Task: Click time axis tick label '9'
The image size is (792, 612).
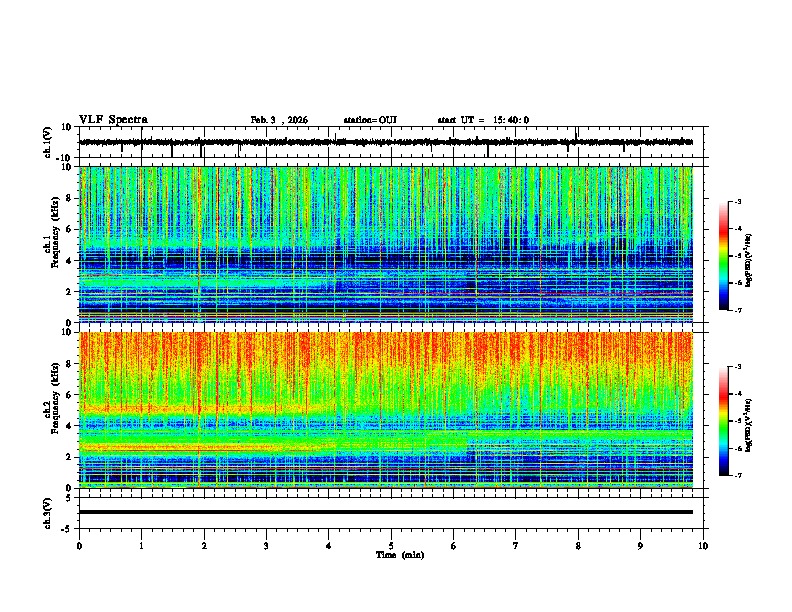Action: (x=640, y=546)
